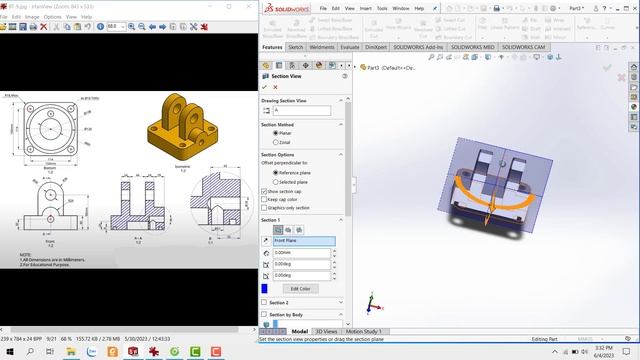
Task: Click IrfanView zoom in magnifier
Action: (131, 27)
